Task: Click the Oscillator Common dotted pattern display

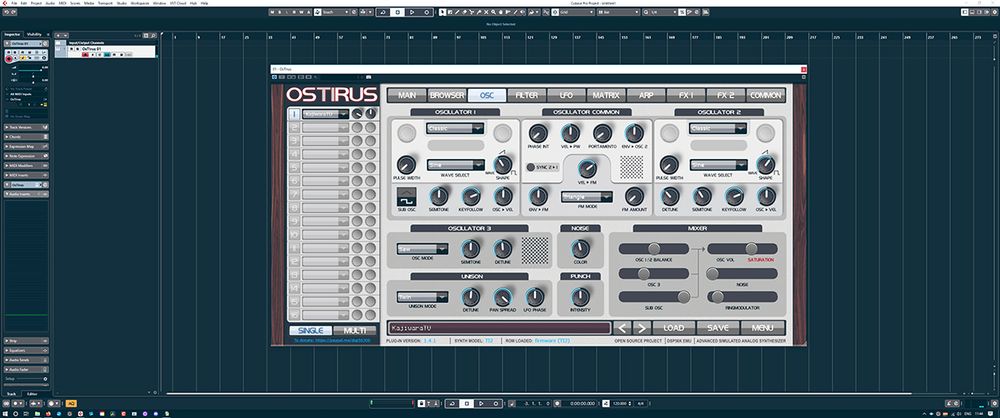Action: (632, 167)
